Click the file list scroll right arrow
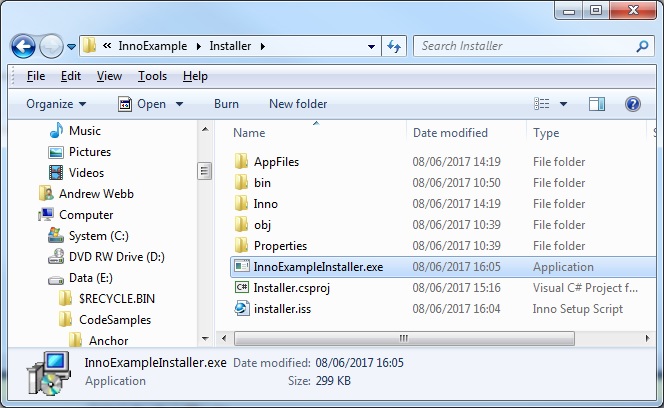Image resolution: width=664 pixels, height=408 pixels. tap(647, 338)
